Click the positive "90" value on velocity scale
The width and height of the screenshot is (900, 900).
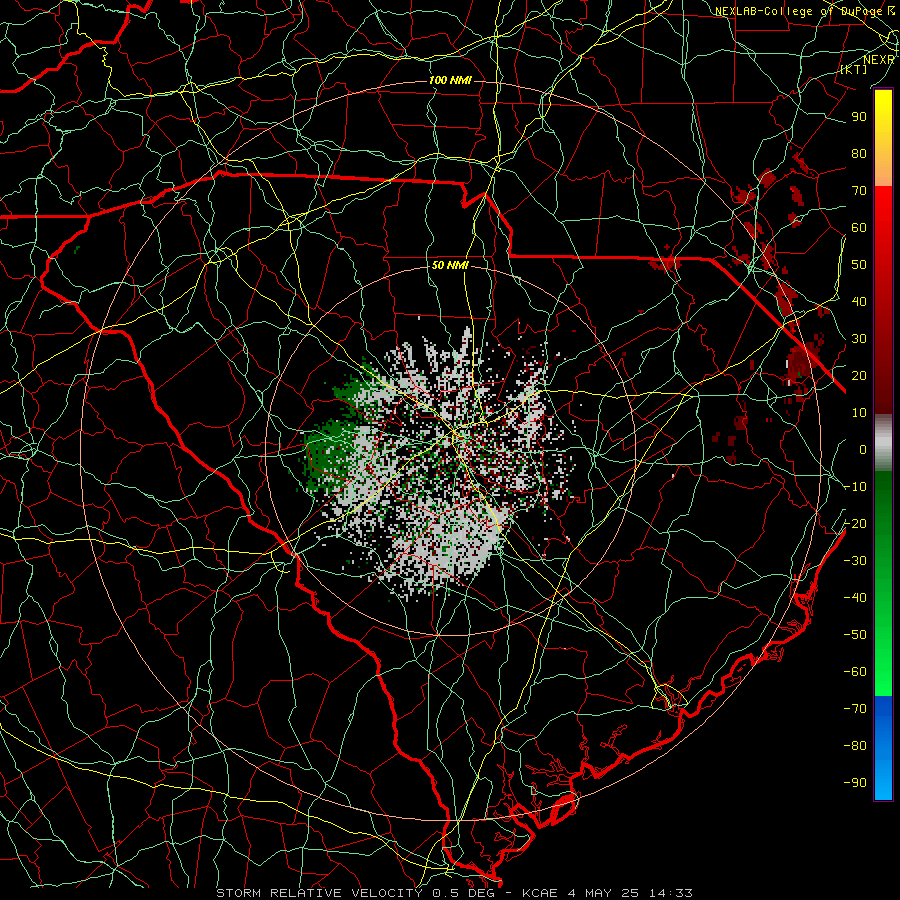pos(859,117)
